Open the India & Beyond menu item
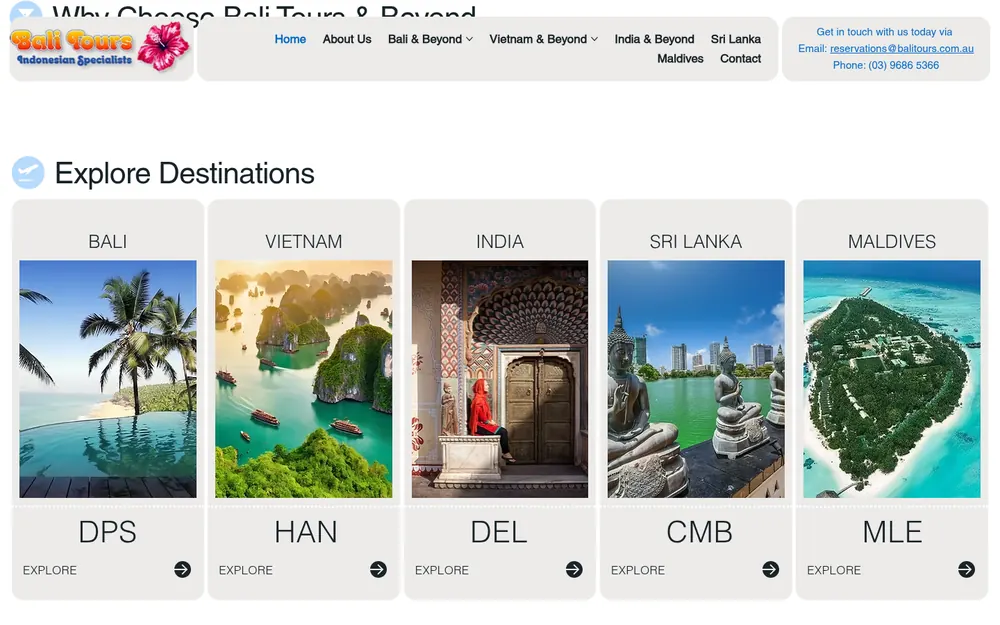 click(x=654, y=39)
